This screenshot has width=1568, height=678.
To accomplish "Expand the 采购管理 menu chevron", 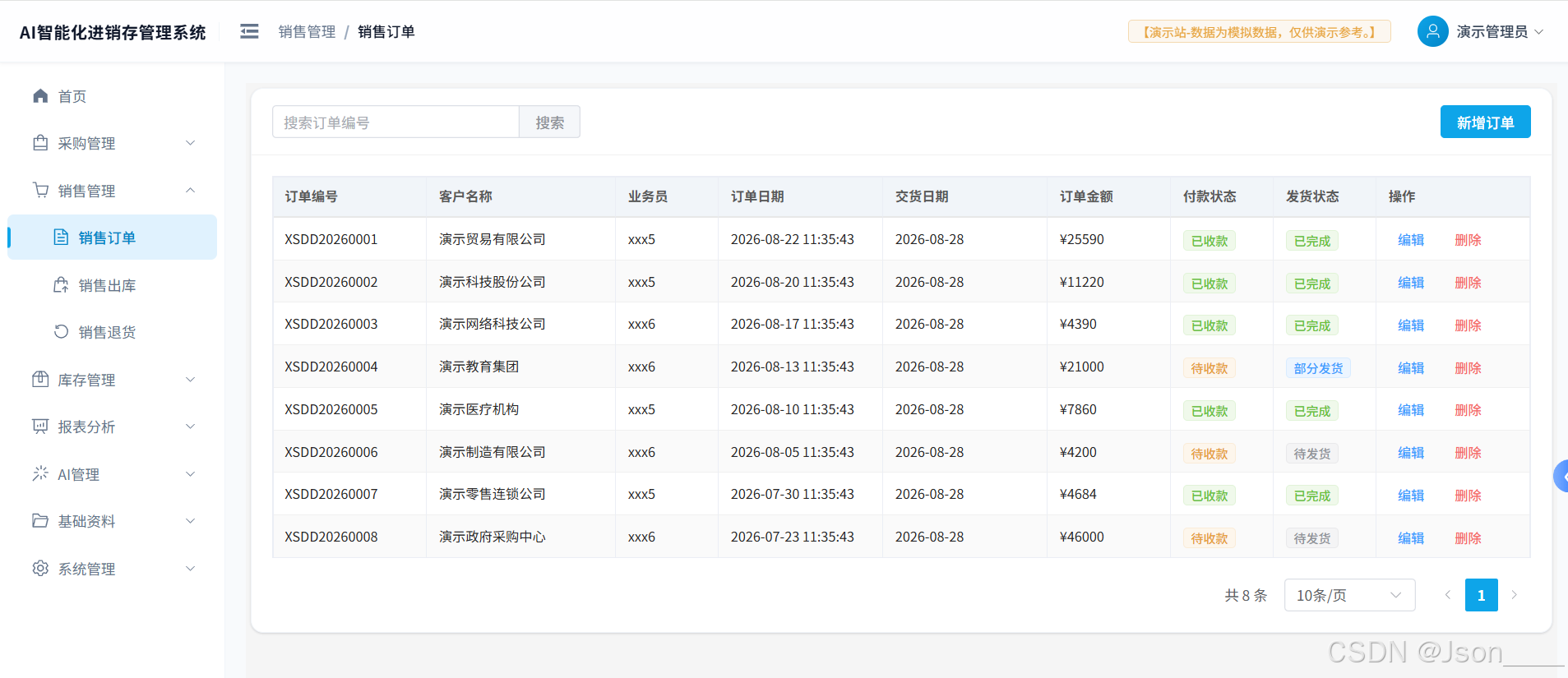I will [191, 143].
